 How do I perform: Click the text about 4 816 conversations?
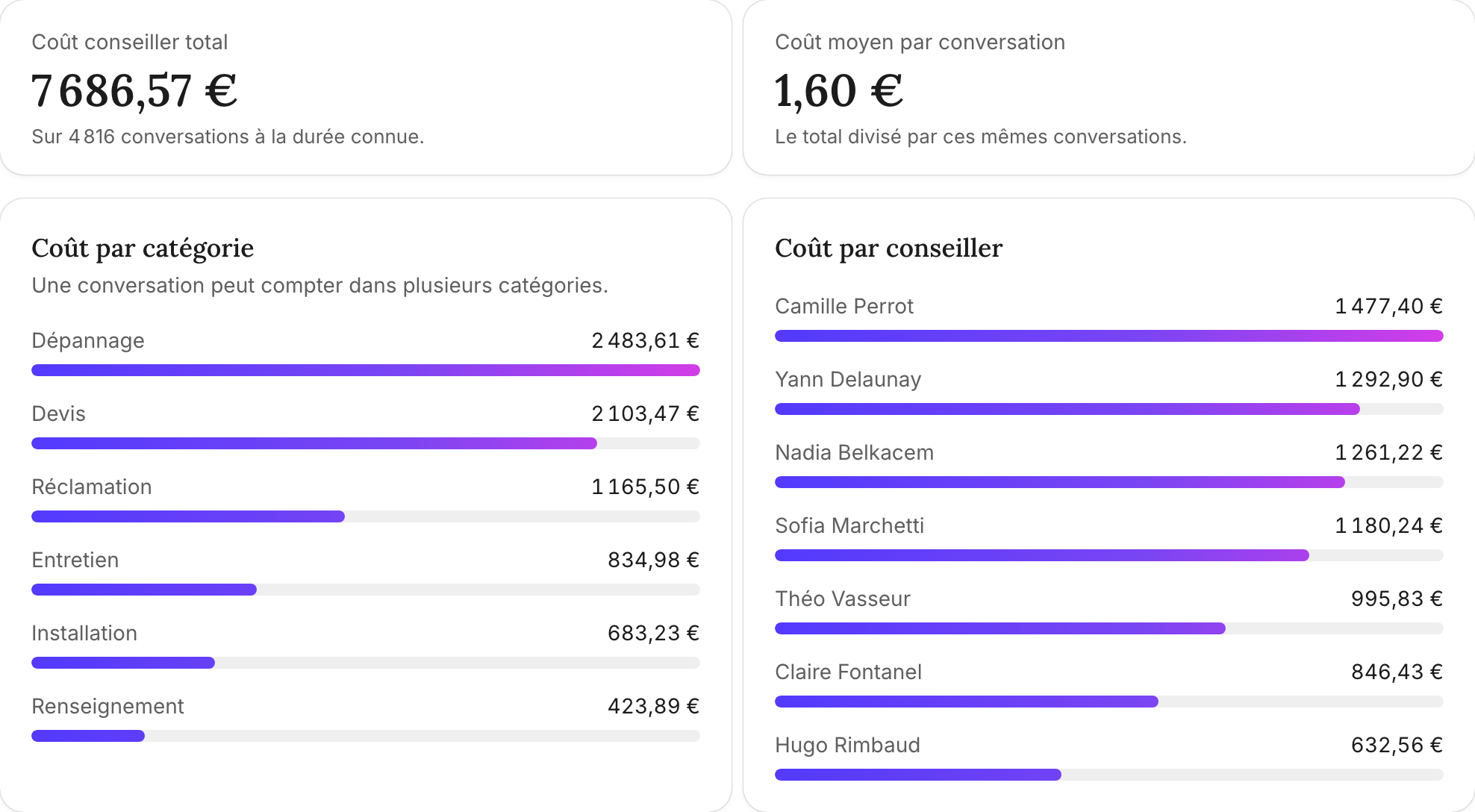click(x=228, y=137)
